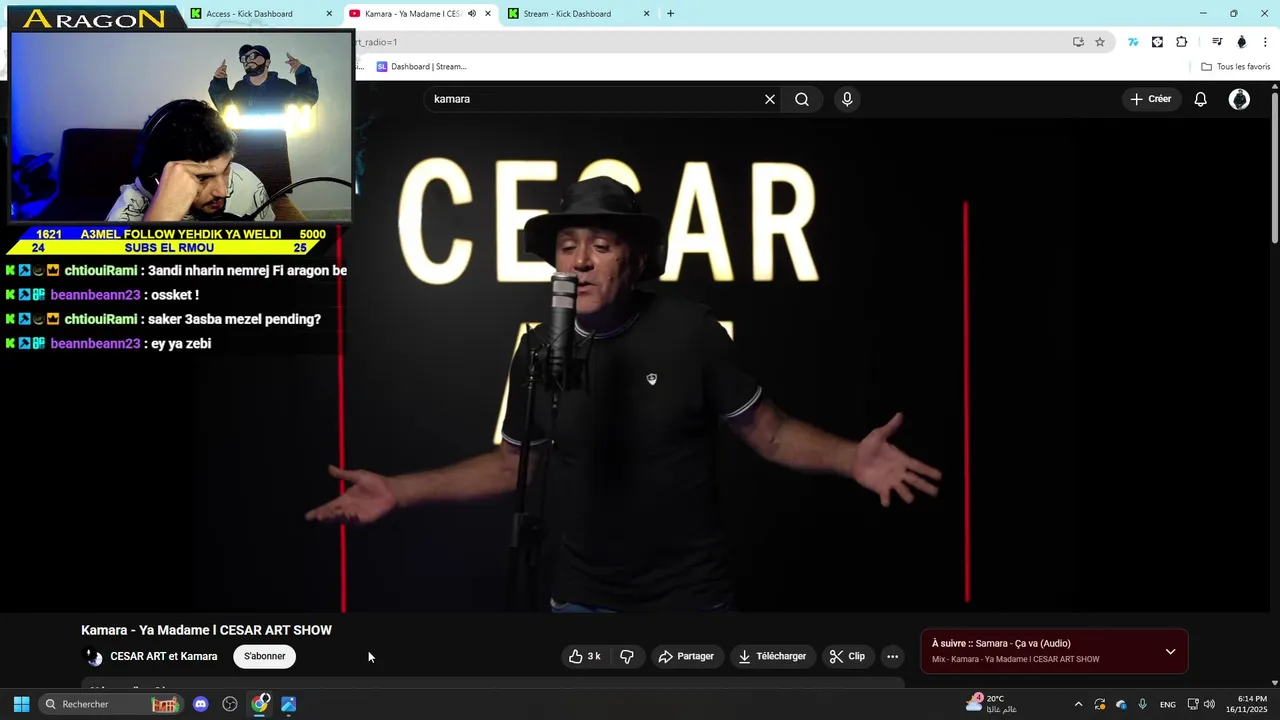Close the Stream - Kick Dashboard tab
The image size is (1280, 720).
(646, 14)
